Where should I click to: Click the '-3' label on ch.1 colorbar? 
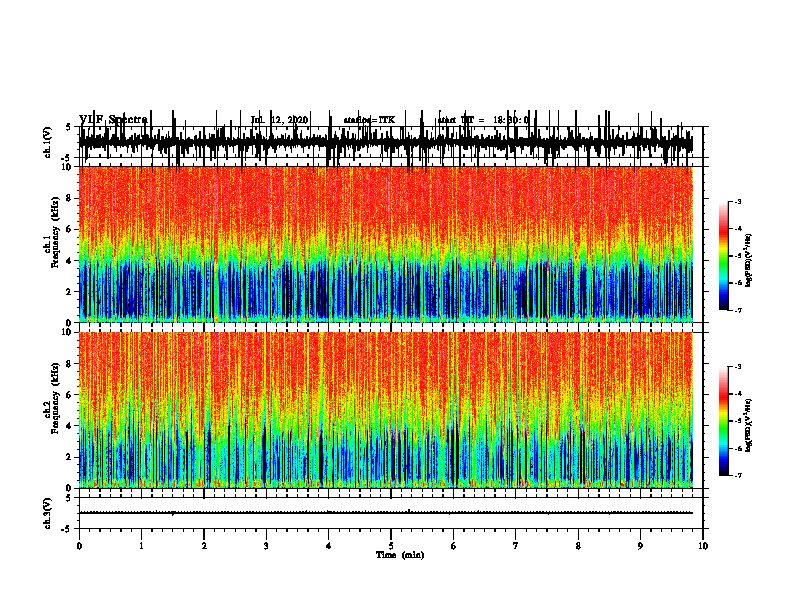tap(738, 201)
